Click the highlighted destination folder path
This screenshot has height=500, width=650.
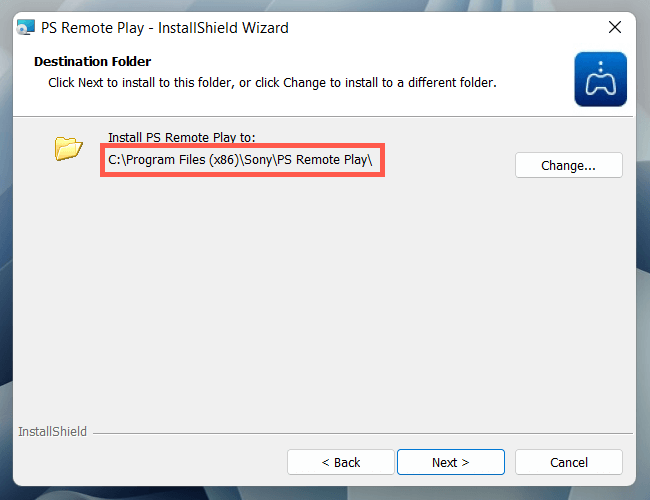click(242, 159)
